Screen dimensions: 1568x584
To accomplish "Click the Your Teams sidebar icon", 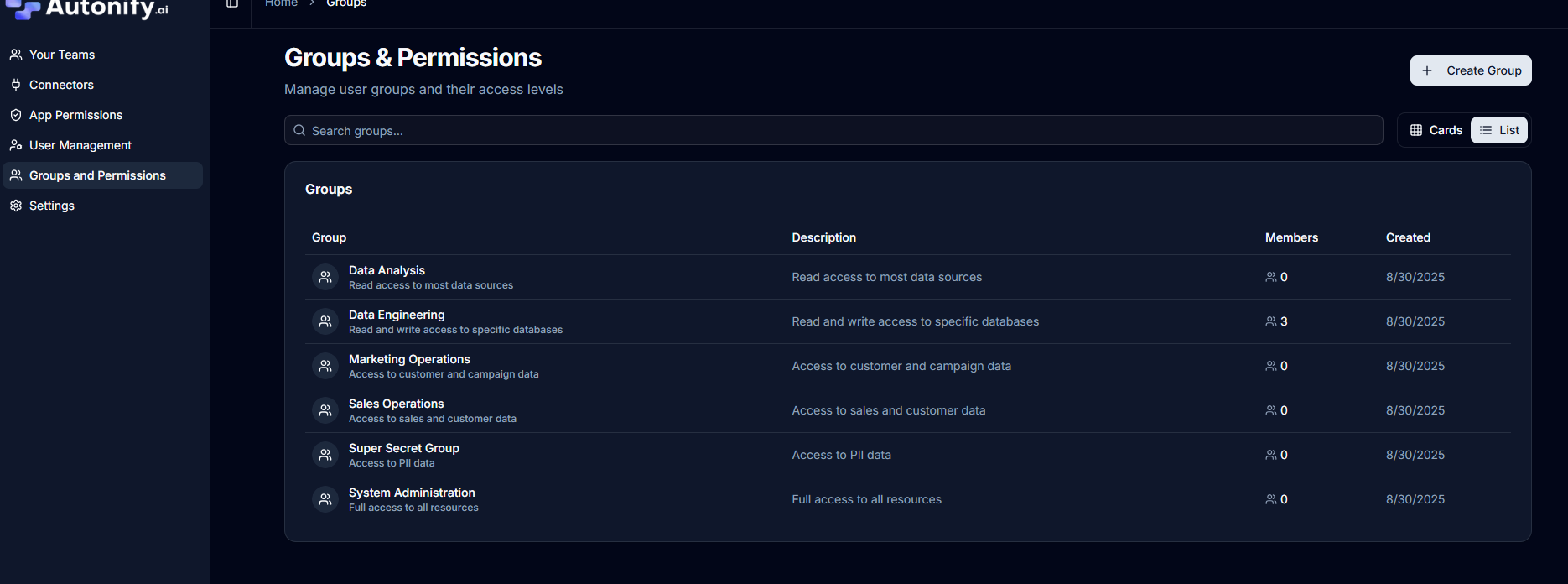I will pos(16,55).
